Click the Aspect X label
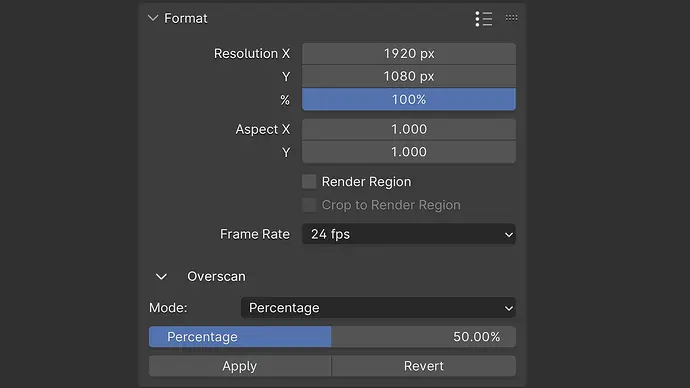Image resolution: width=690 pixels, height=388 pixels. click(263, 129)
